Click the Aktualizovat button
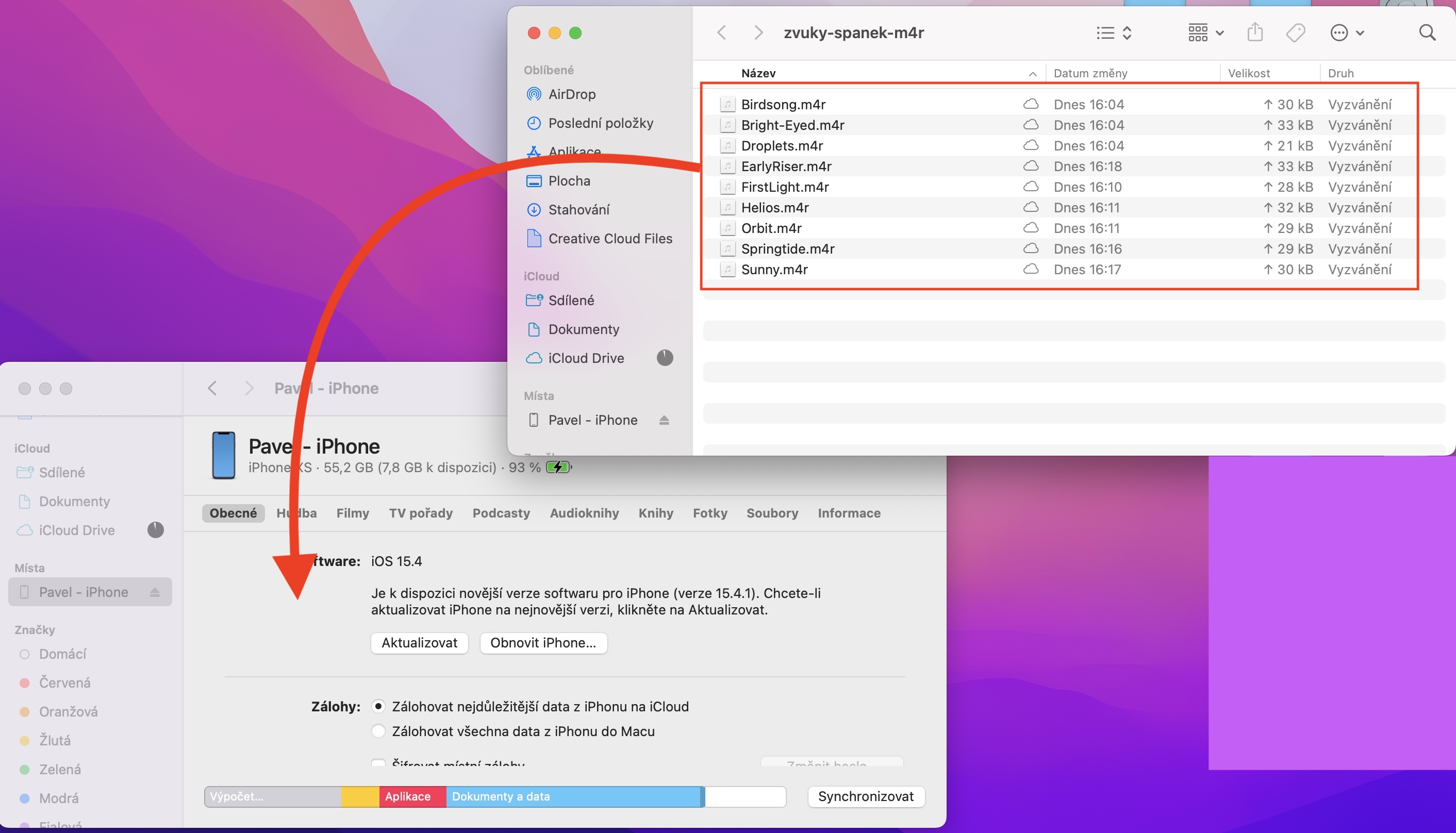The width and height of the screenshot is (1456, 833). click(419, 642)
